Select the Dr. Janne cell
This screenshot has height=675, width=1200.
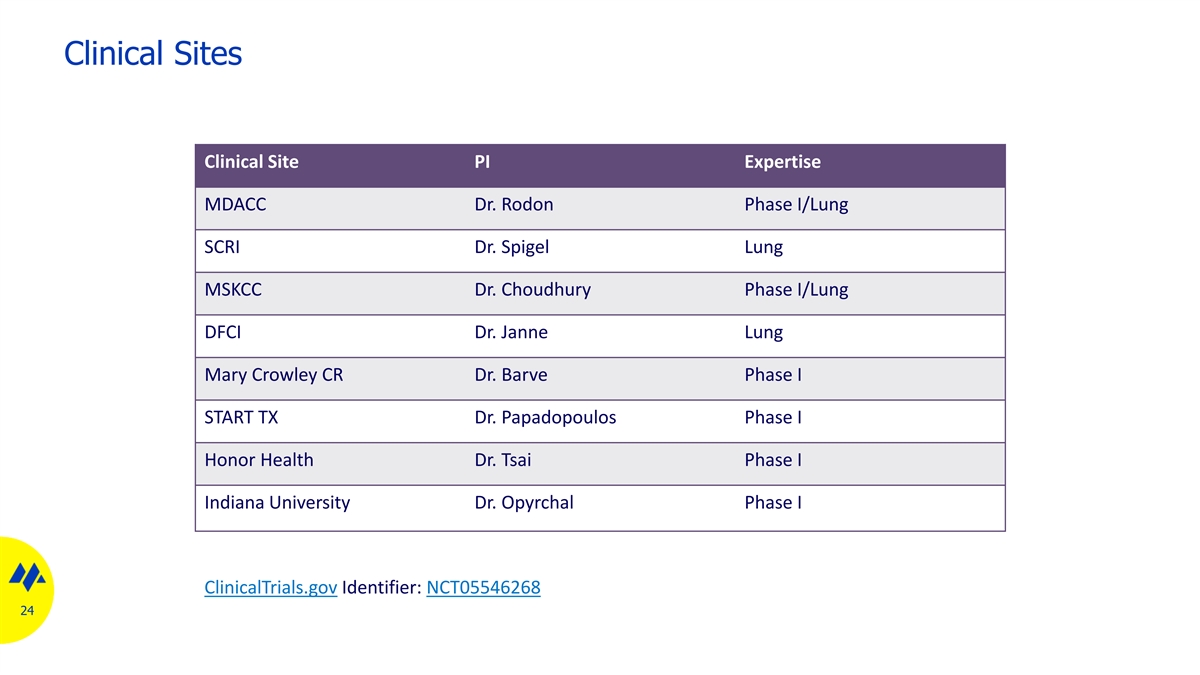click(510, 332)
